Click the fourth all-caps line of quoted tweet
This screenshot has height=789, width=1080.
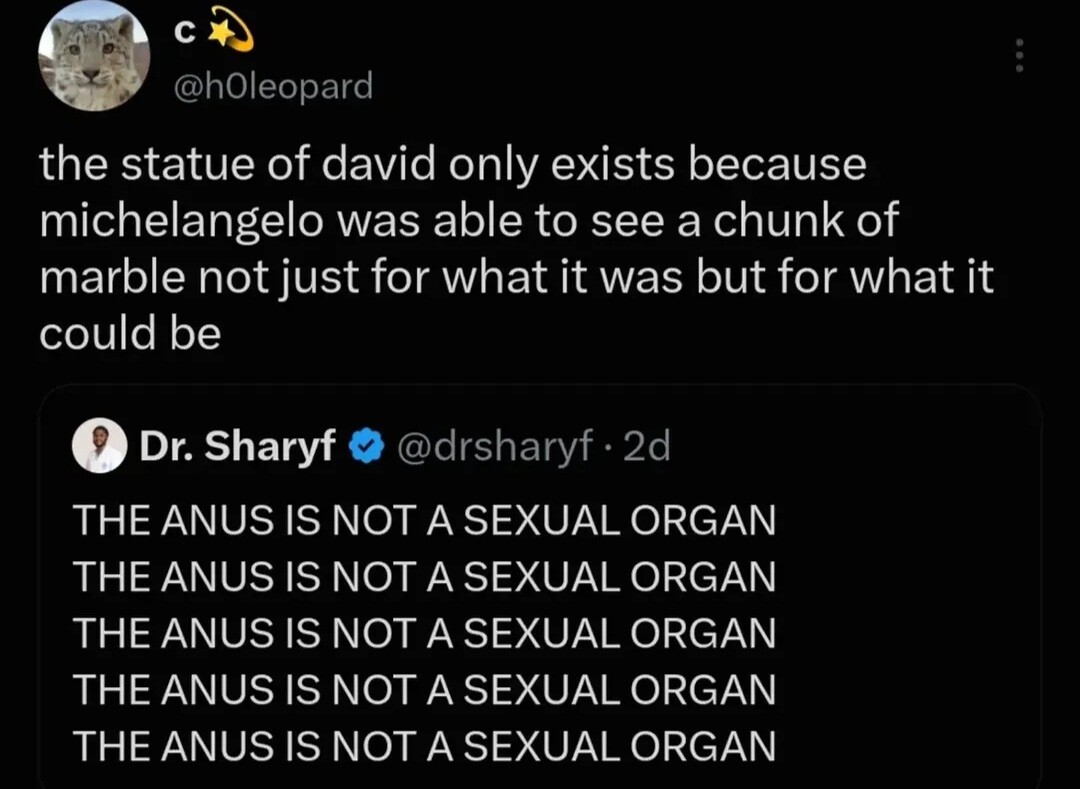424,688
